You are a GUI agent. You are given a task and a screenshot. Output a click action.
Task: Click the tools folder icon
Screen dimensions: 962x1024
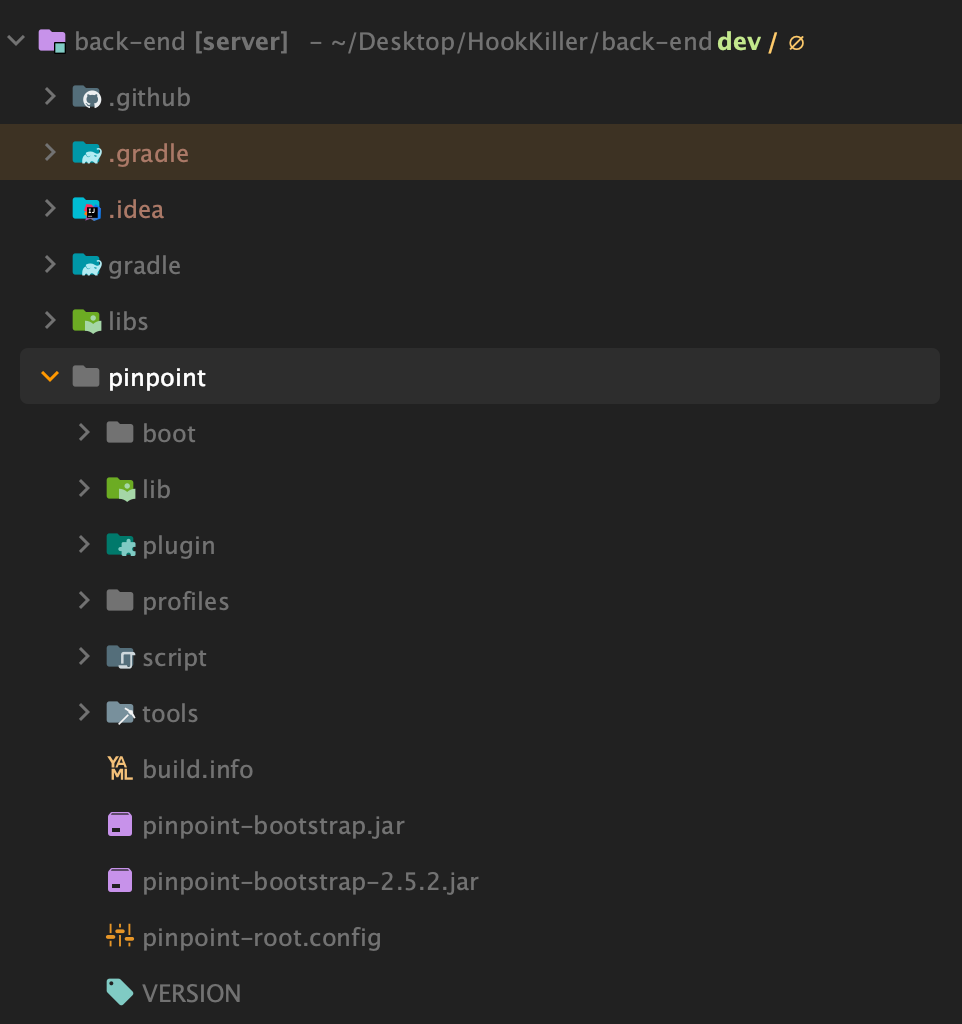pos(121,713)
